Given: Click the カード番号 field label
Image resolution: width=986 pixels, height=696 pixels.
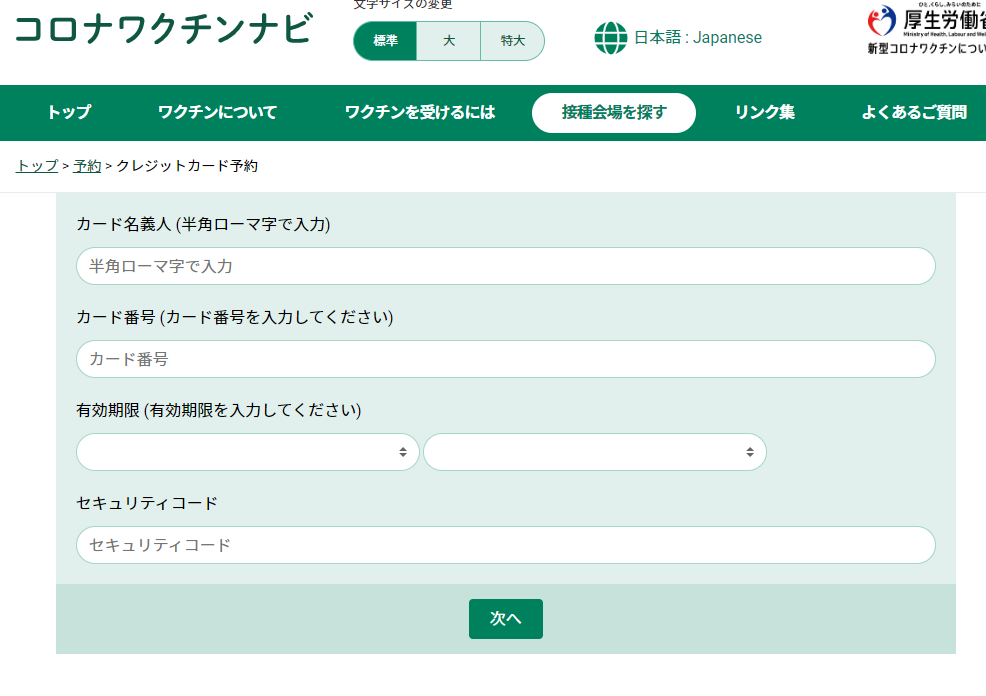Looking at the screenshot, I should [235, 318].
